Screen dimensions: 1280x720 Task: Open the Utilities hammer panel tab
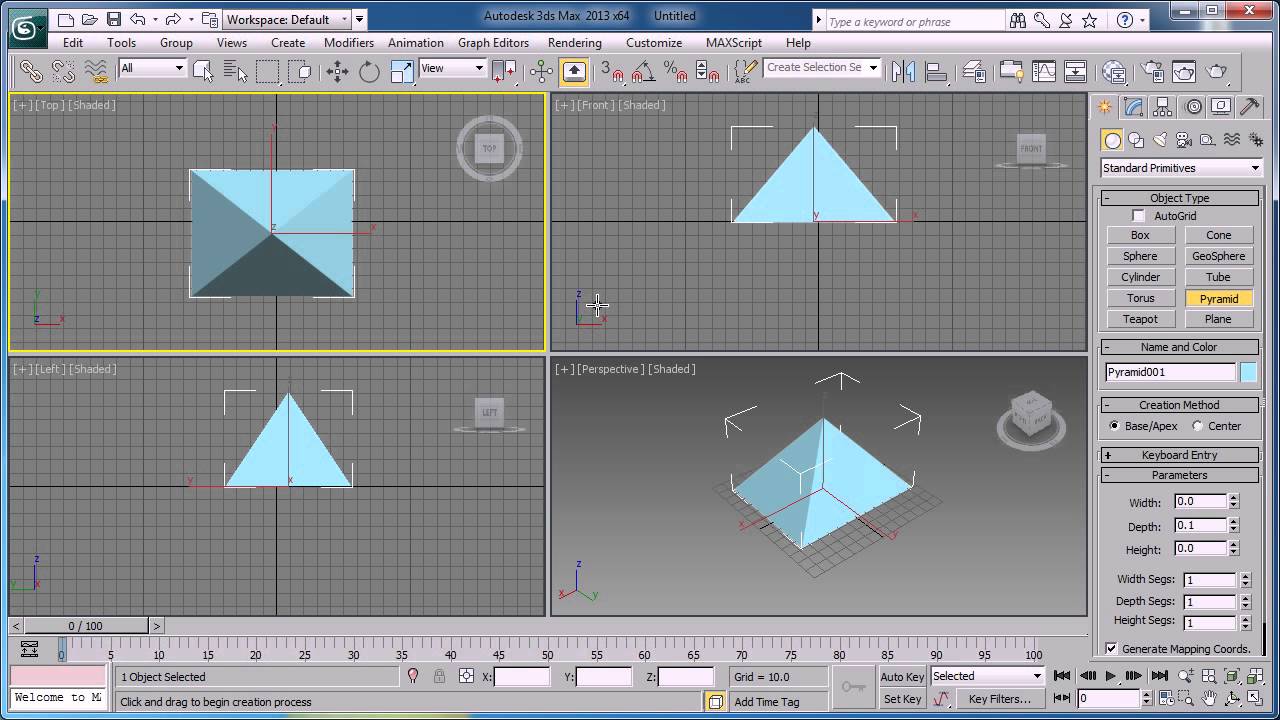point(1249,107)
